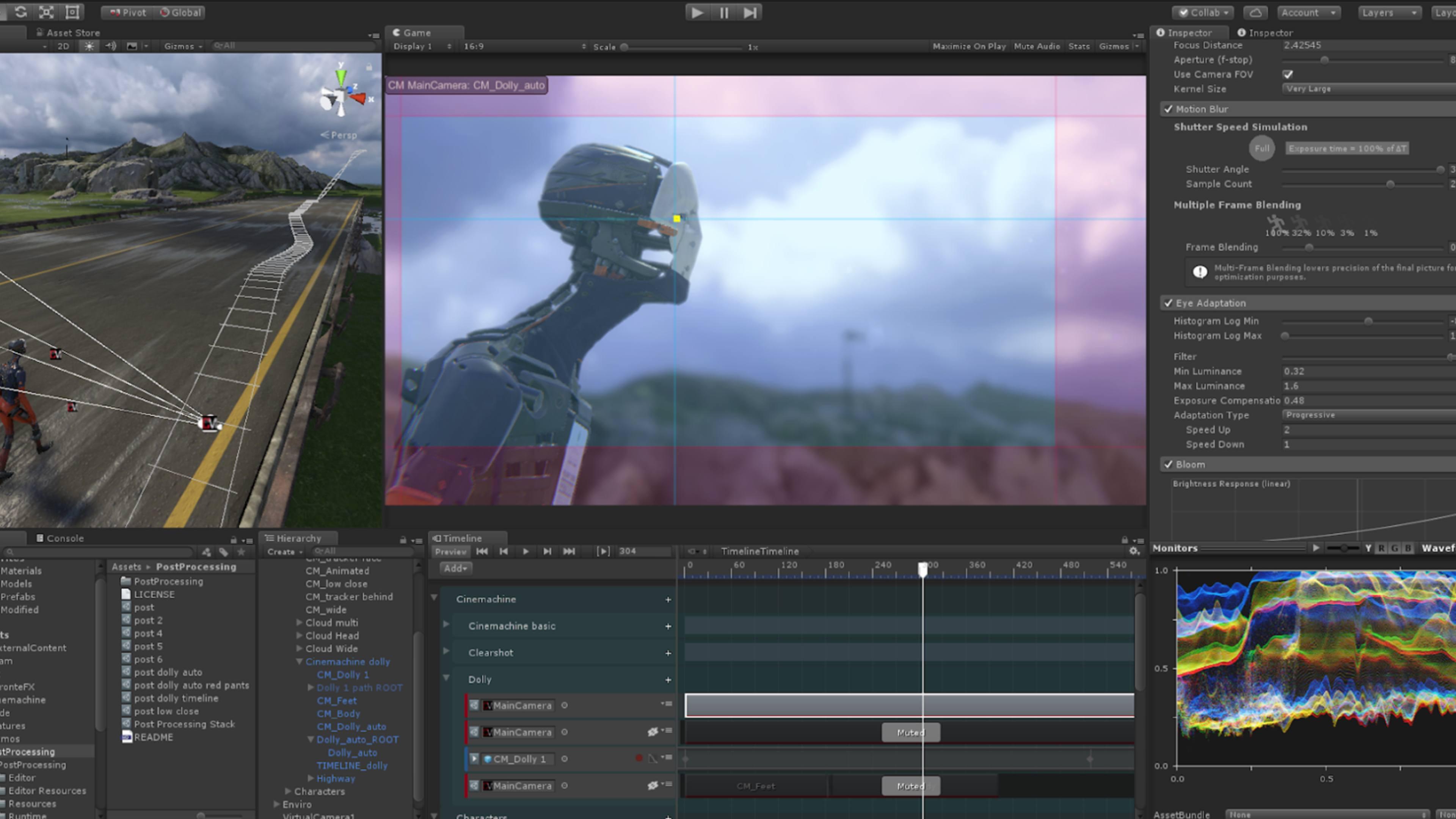The height and width of the screenshot is (819, 1456).
Task: Click the Add track button next to Dolly
Action: pos(668,679)
